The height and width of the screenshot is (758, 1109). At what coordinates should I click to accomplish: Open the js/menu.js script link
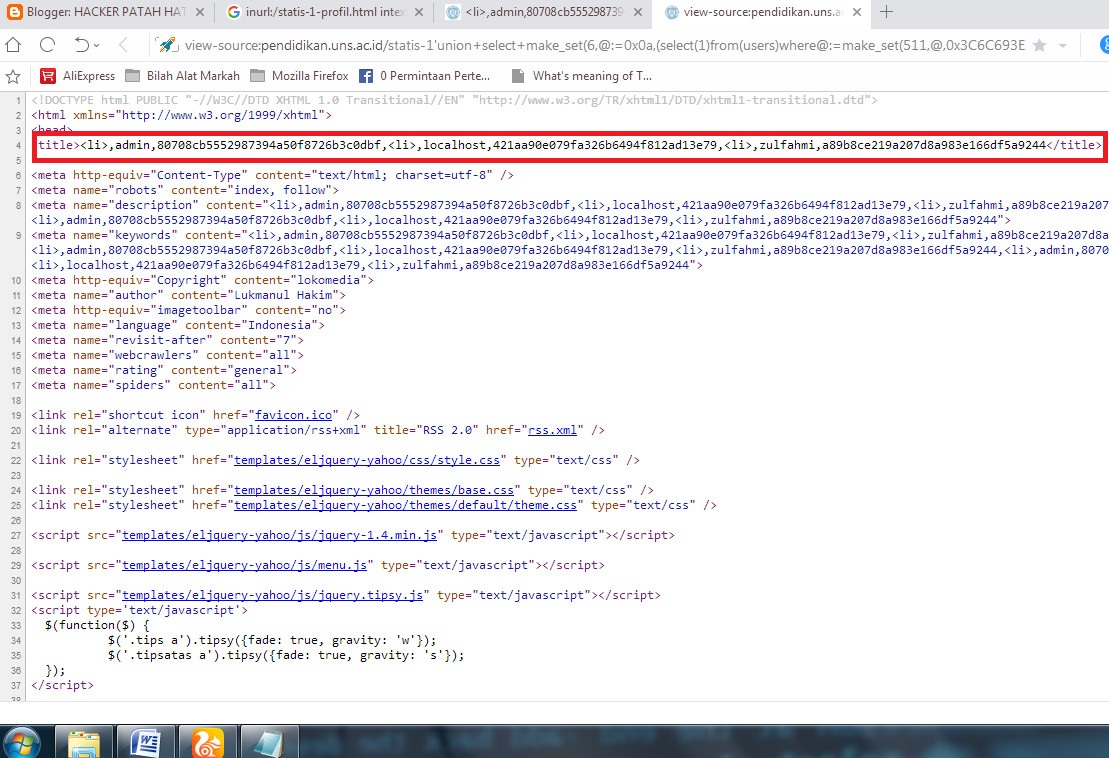coord(244,565)
